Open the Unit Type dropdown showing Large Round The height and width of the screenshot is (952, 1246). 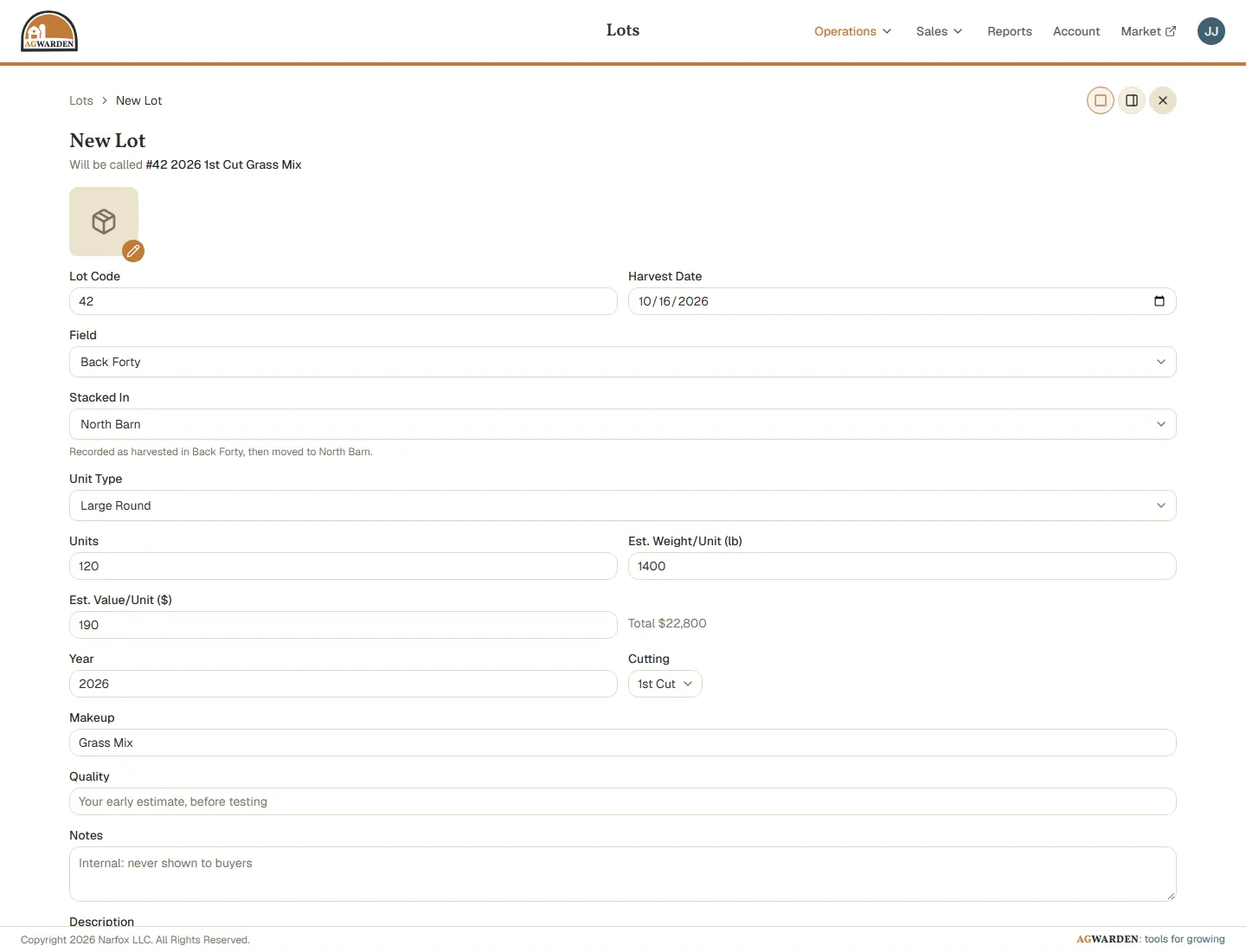point(623,505)
